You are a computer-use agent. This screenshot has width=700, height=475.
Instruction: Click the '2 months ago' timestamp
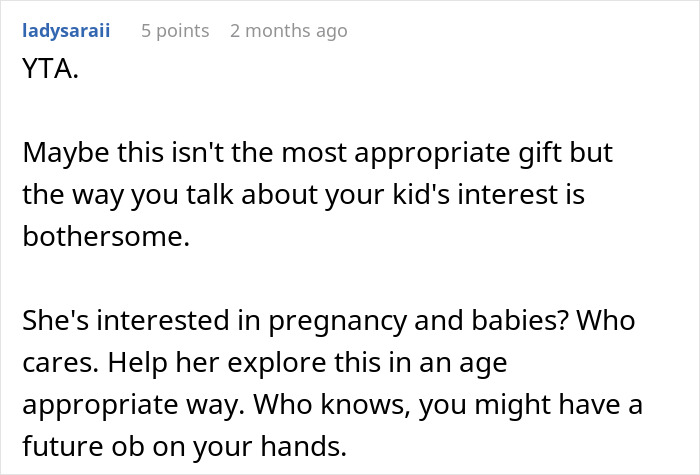[288, 31]
